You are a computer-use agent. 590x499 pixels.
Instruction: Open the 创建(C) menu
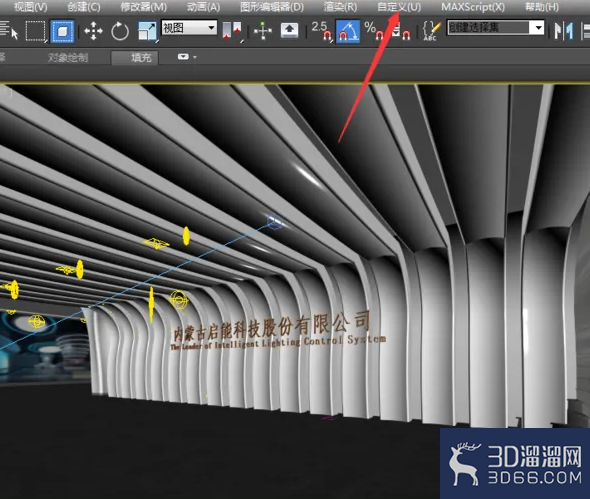[84, 7]
